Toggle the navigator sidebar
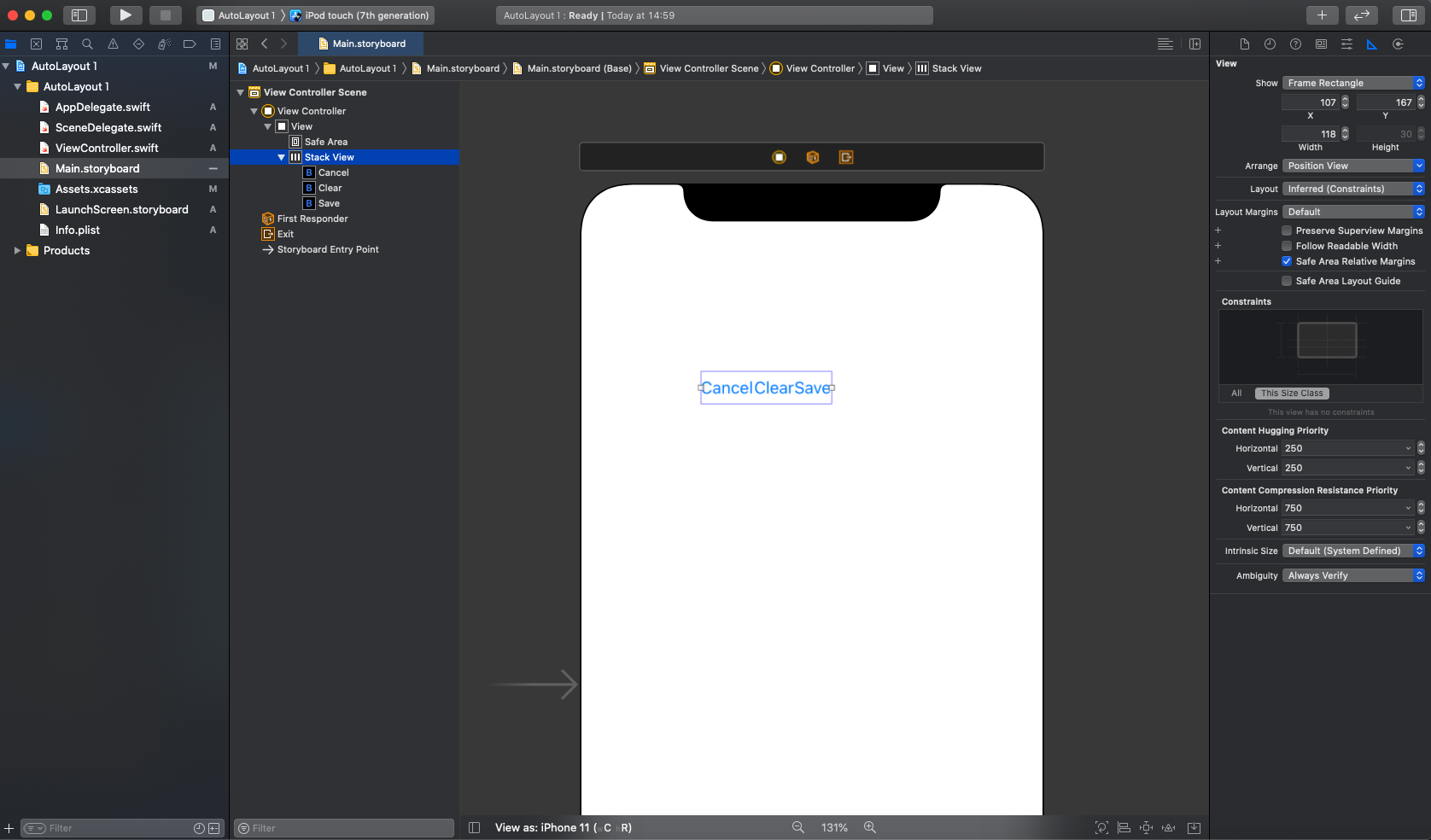Screen dimensions: 1431x840 [79, 15]
